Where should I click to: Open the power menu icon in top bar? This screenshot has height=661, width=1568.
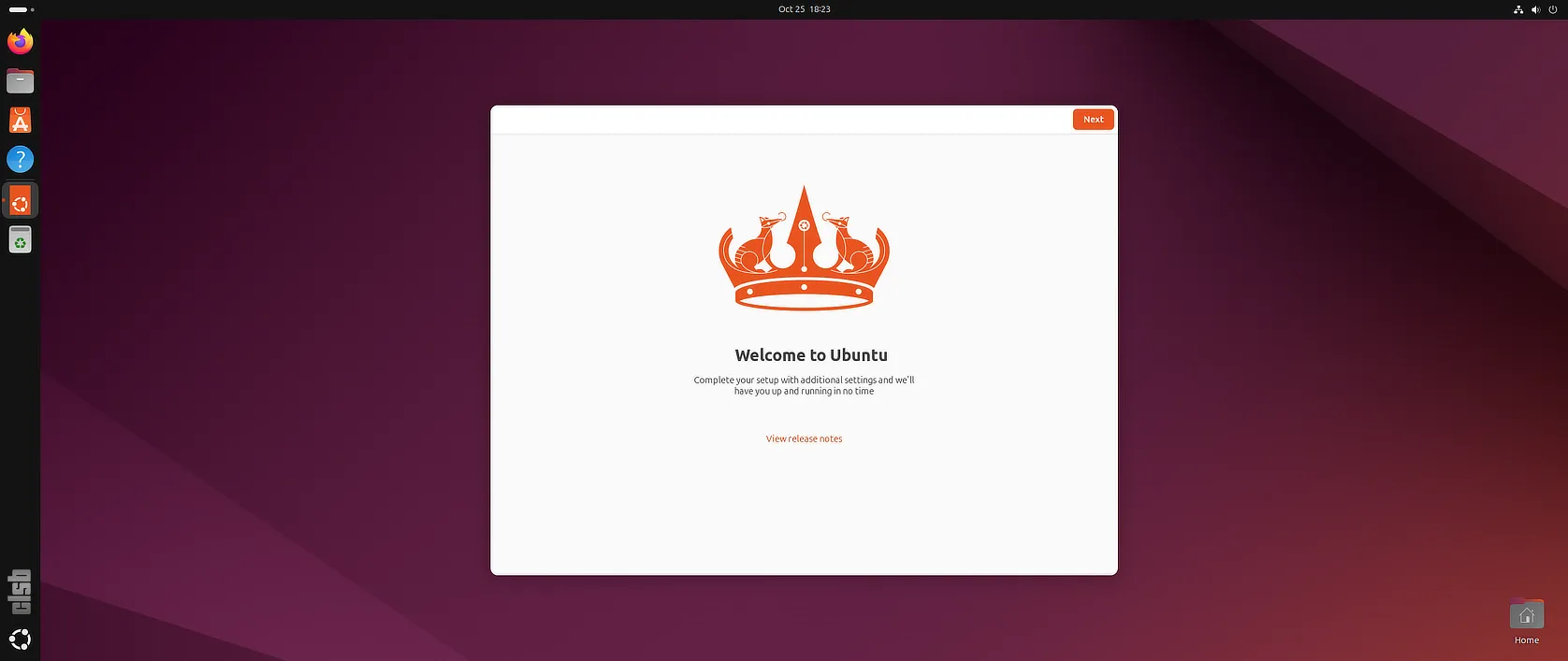[1553, 9]
